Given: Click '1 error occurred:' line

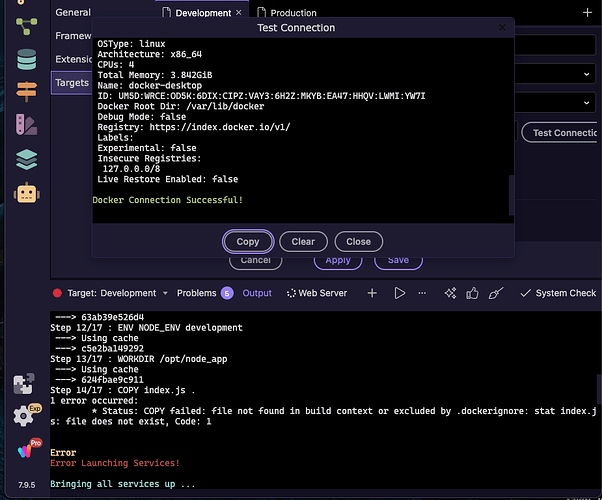Looking at the screenshot, I should click(94, 401).
